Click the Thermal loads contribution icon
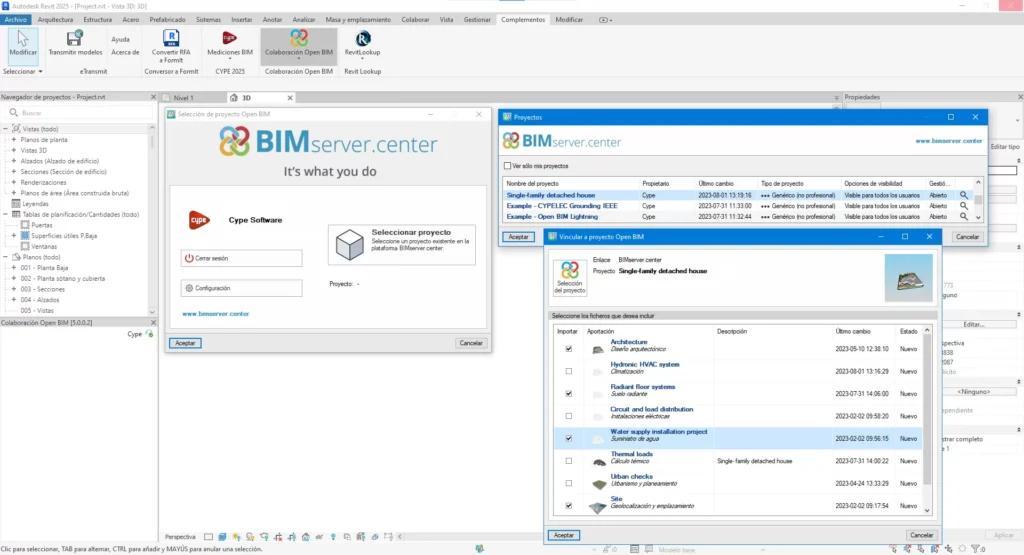 (x=599, y=462)
